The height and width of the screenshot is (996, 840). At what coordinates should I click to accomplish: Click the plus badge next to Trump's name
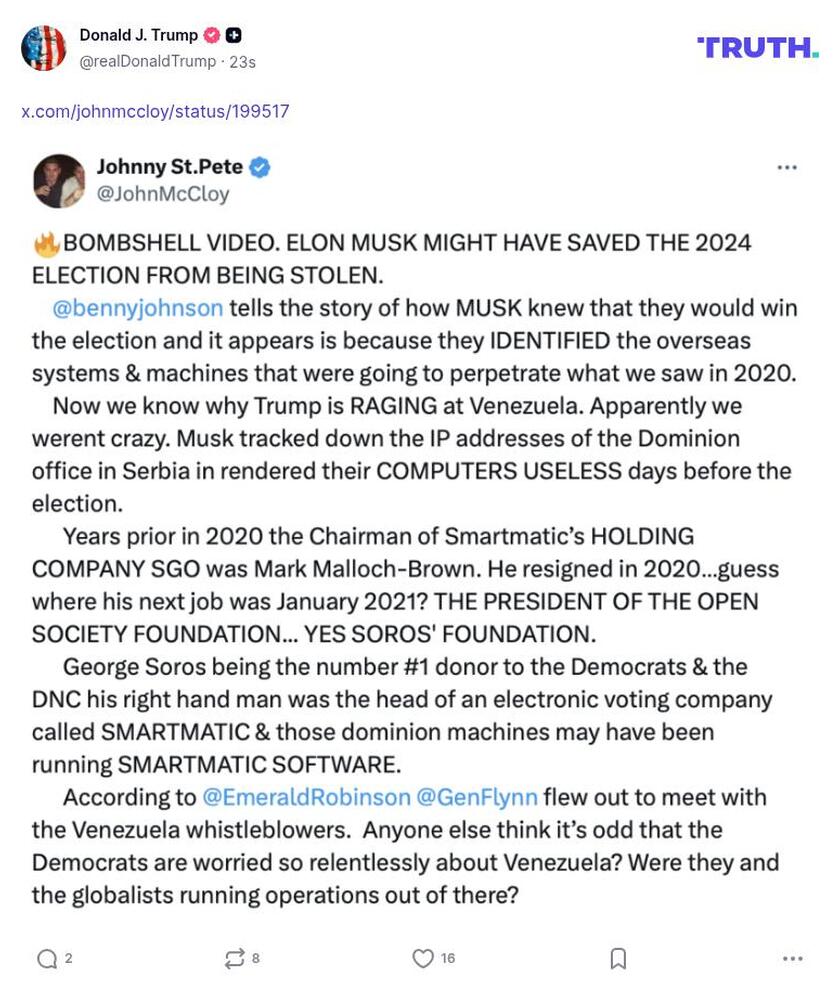tap(233, 35)
